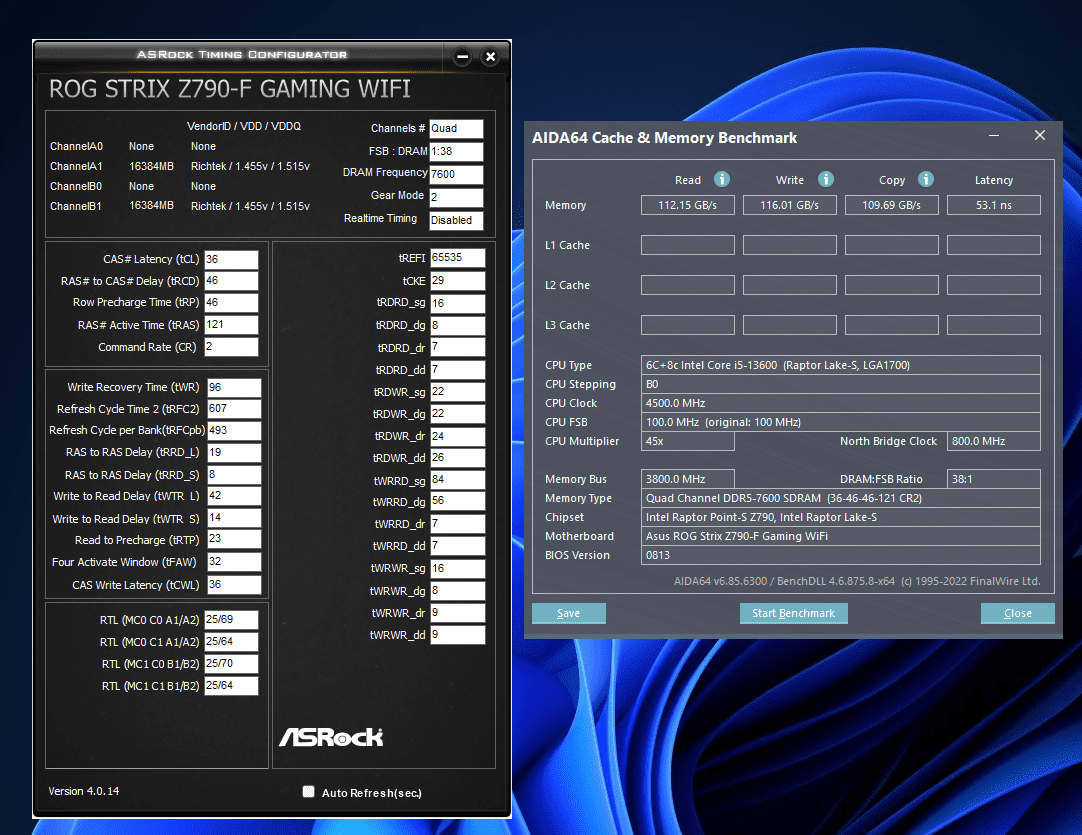
Task: Click the tWRWR_dd value field
Action: 458,635
